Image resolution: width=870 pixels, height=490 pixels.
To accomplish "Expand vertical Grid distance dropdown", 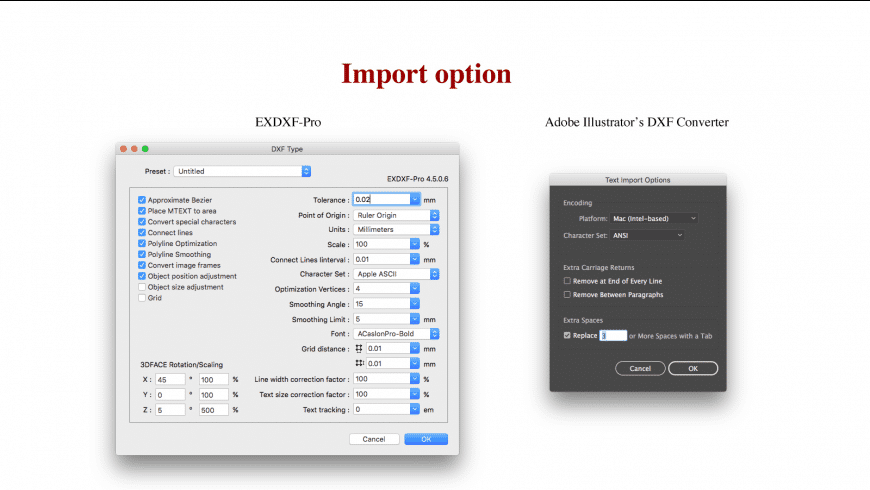I will click(414, 363).
